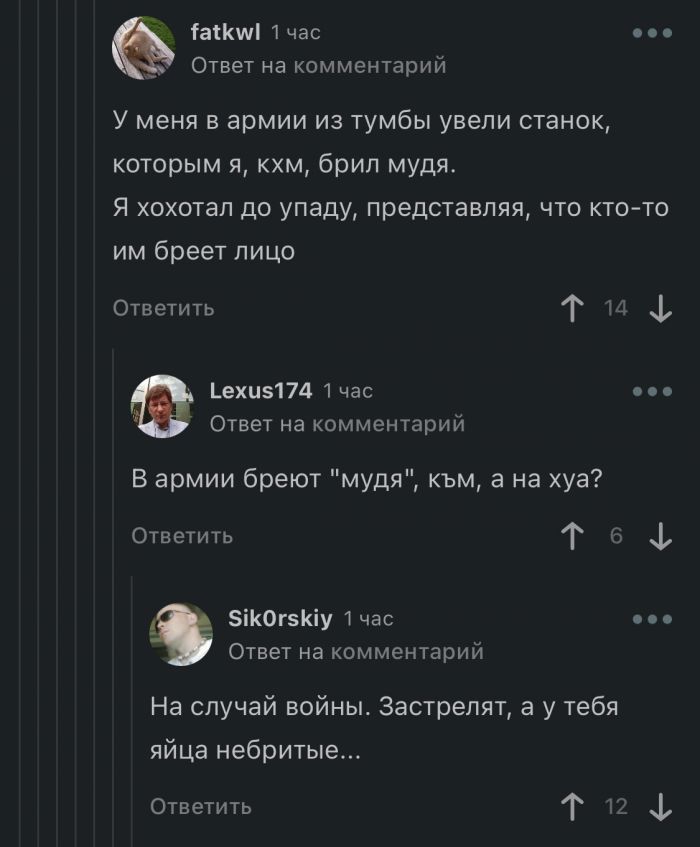
Task: Upvote fatkwl's comment
Action: click(574, 308)
